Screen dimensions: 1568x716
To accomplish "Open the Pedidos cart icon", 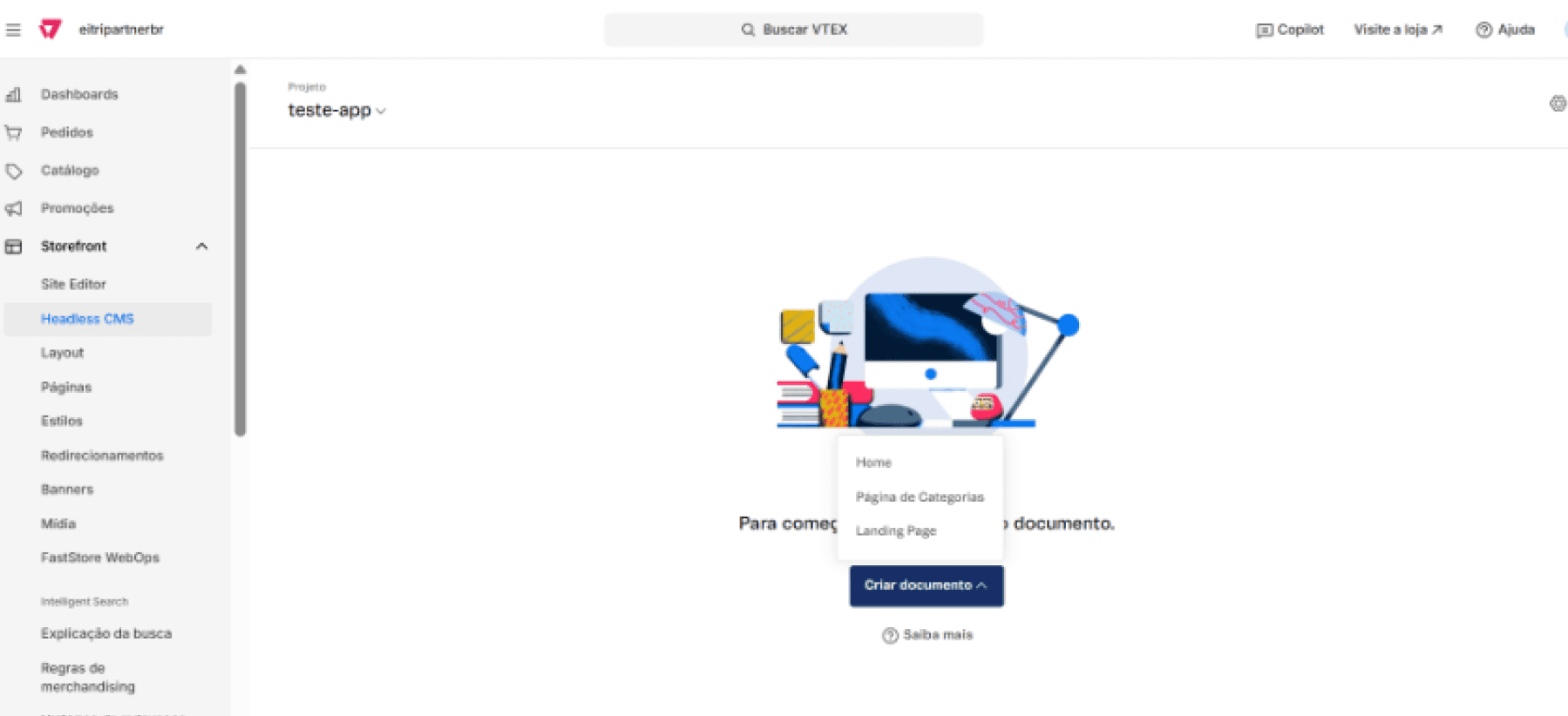I will (x=13, y=132).
